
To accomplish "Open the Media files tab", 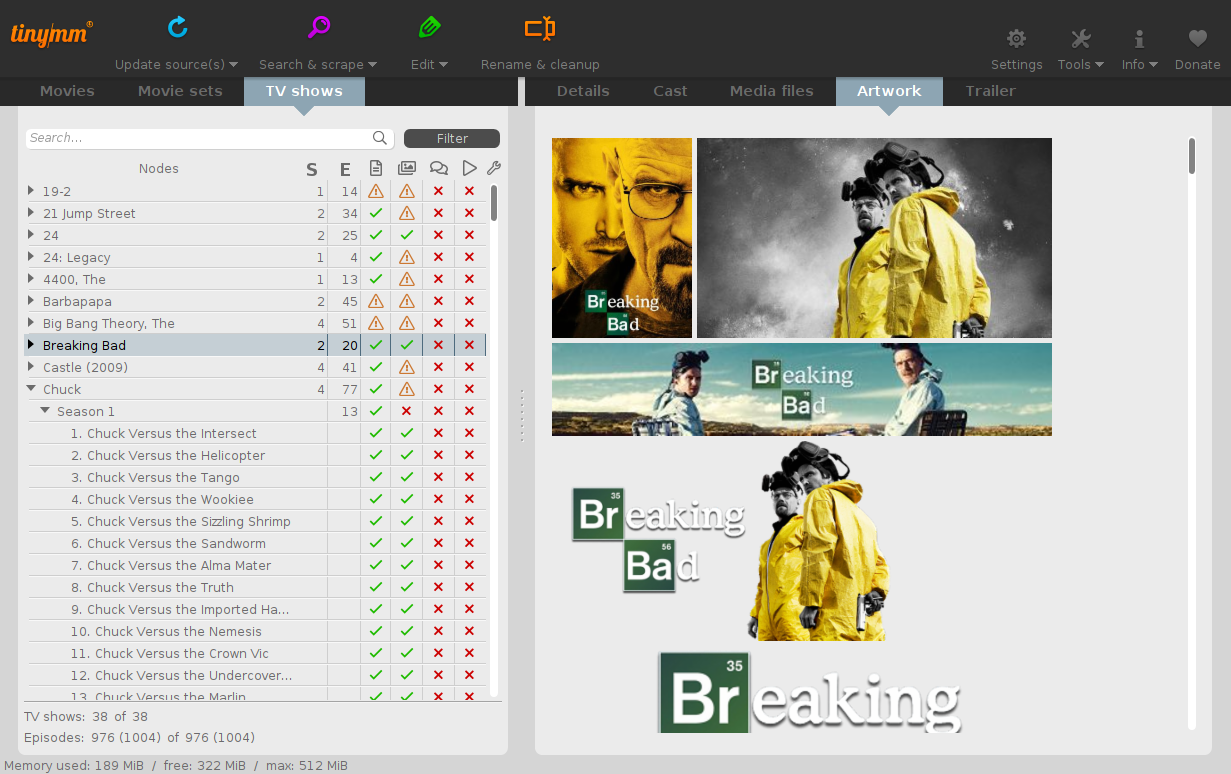I will click(772, 91).
